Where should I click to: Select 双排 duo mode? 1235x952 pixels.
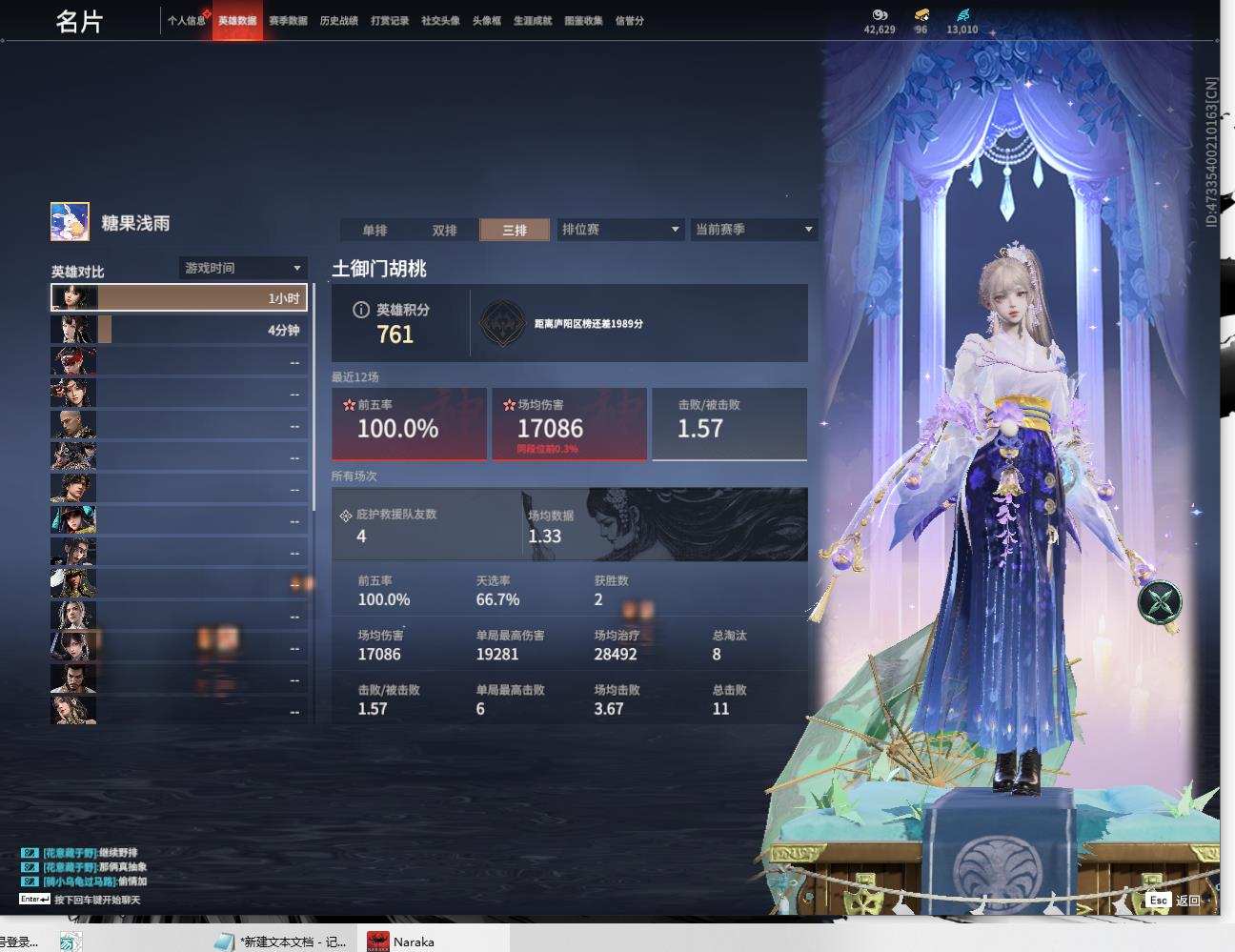pos(444,230)
